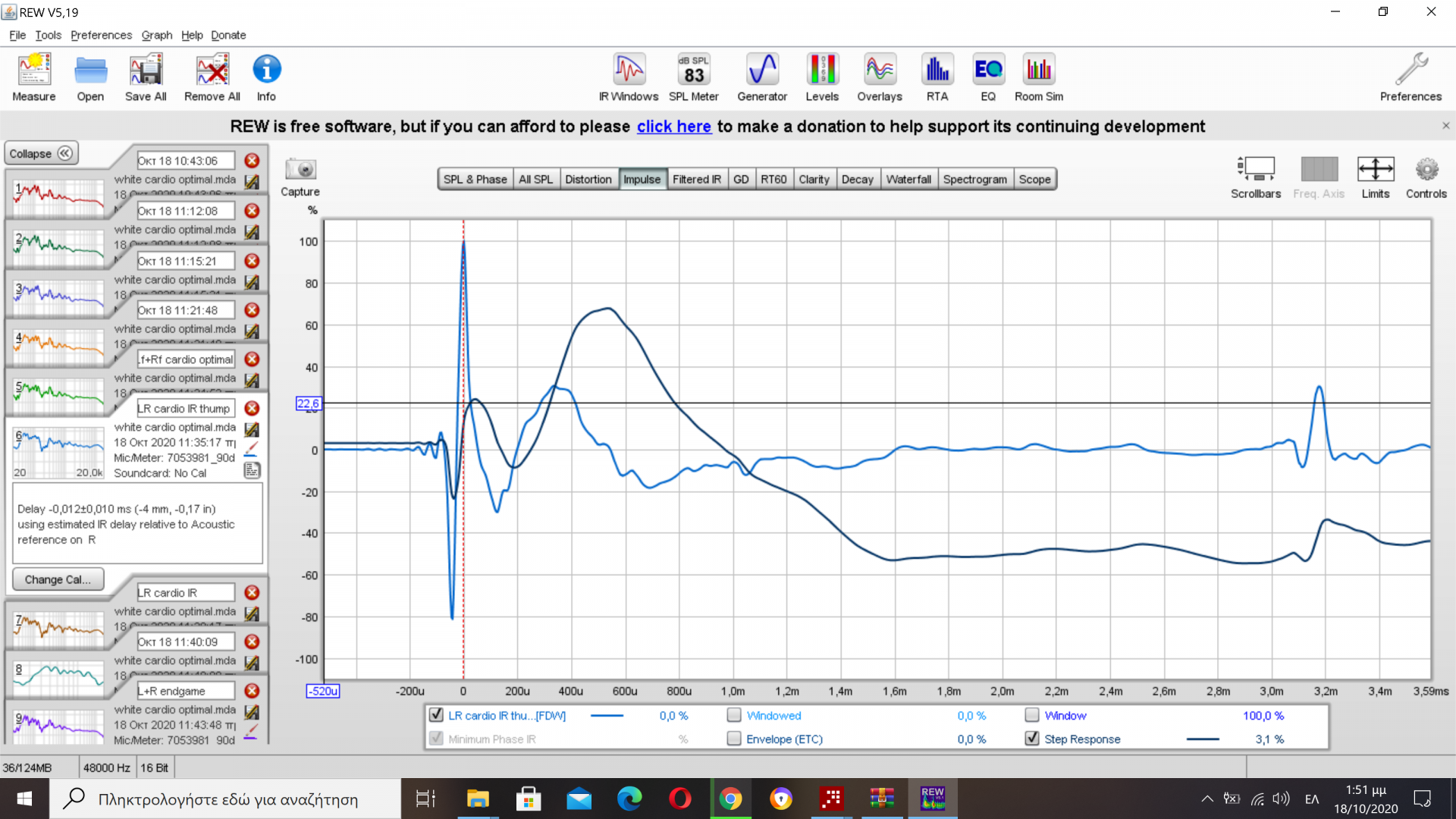Remove the LR cardio IR thump measurement
Screen dimensions: 1456x819
(x=252, y=409)
